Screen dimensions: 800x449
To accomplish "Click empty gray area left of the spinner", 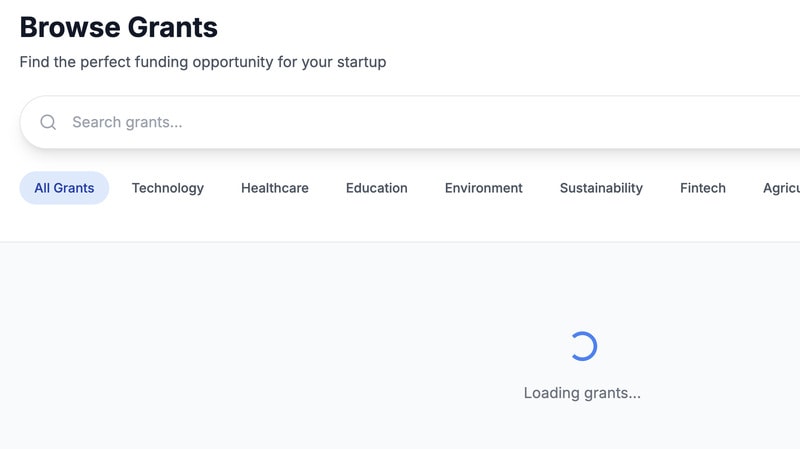I will [250, 350].
